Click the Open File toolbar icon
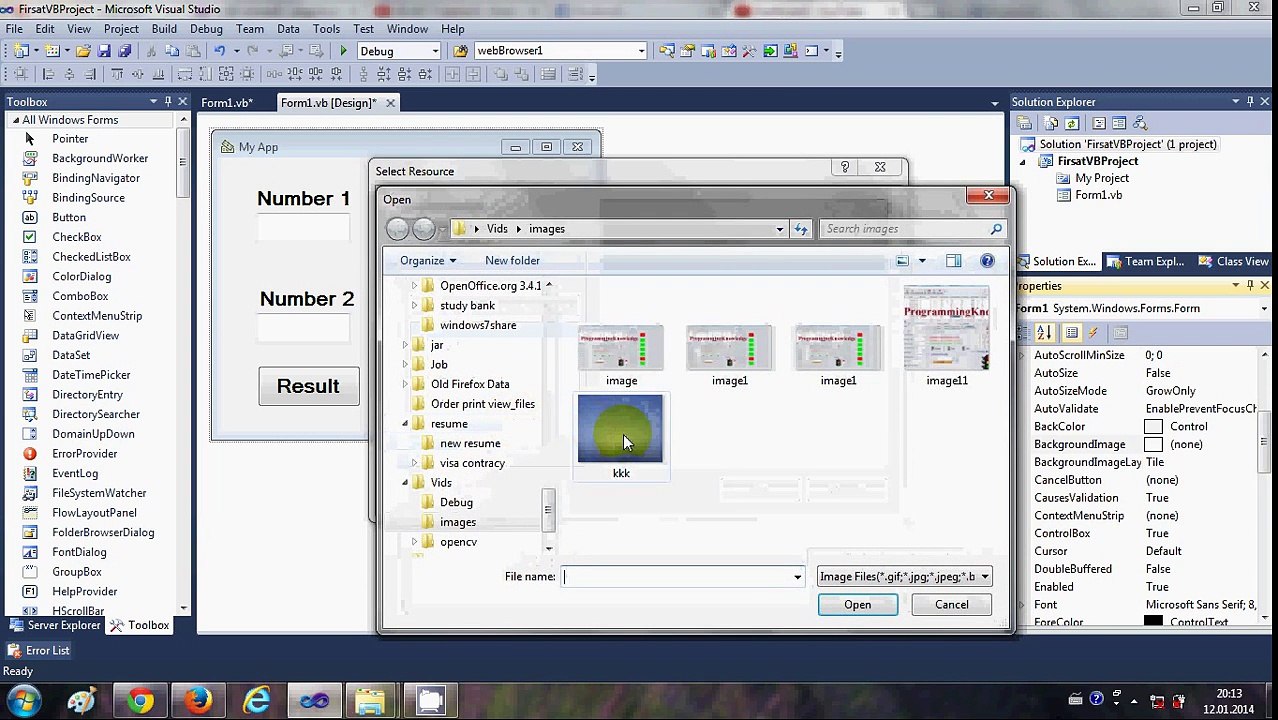Image resolution: width=1278 pixels, height=720 pixels. coord(83,51)
